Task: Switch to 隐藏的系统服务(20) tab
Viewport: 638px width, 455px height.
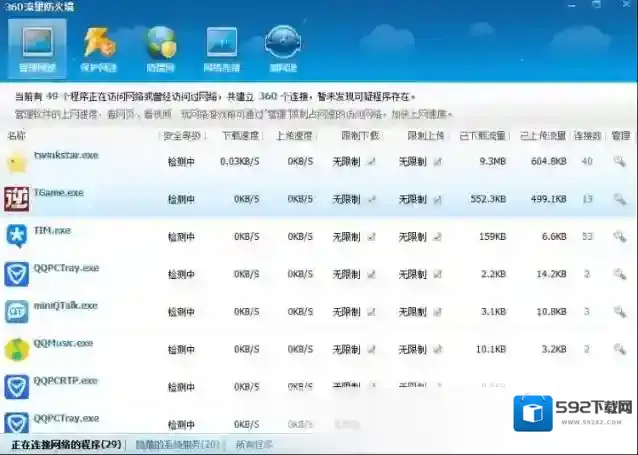Action: coord(178,444)
